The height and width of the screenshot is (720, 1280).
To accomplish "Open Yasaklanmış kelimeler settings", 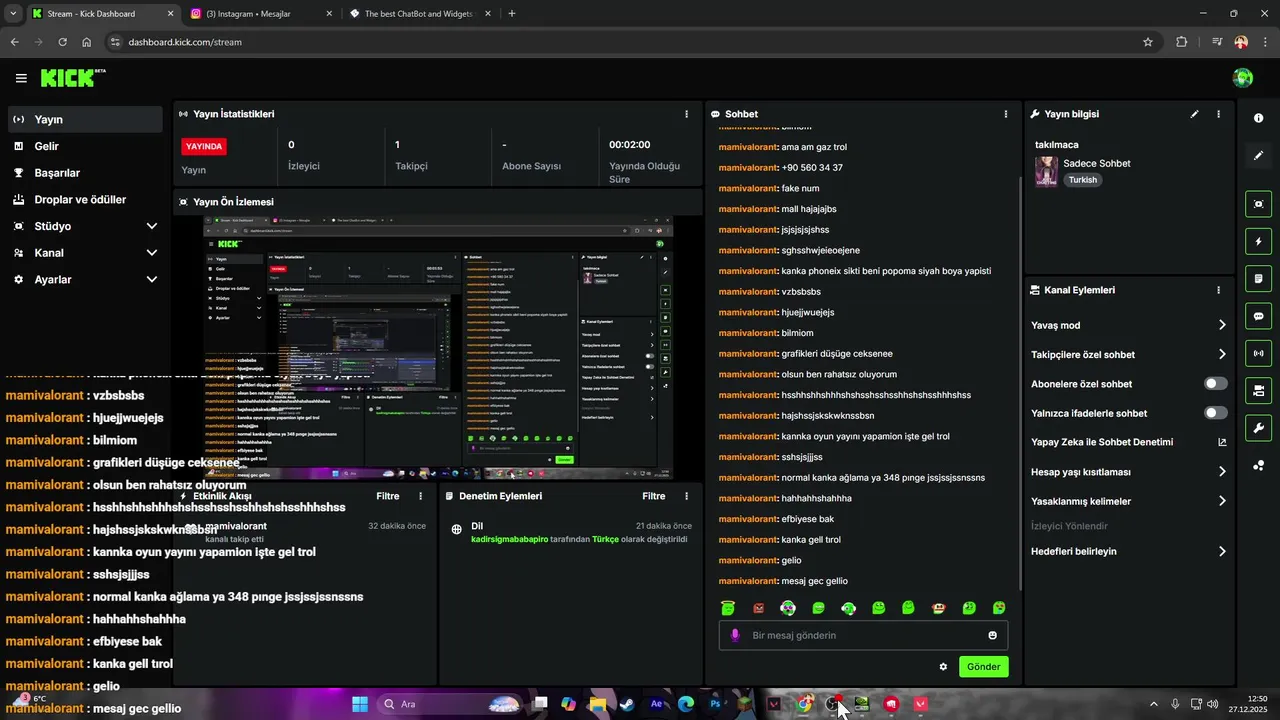I will (1222, 501).
